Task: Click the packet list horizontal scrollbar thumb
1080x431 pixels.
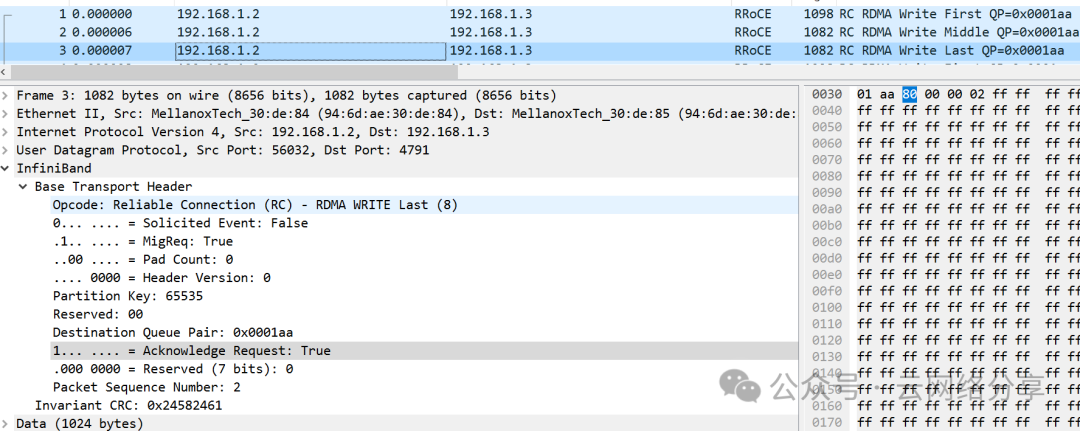Action: [x=234, y=72]
